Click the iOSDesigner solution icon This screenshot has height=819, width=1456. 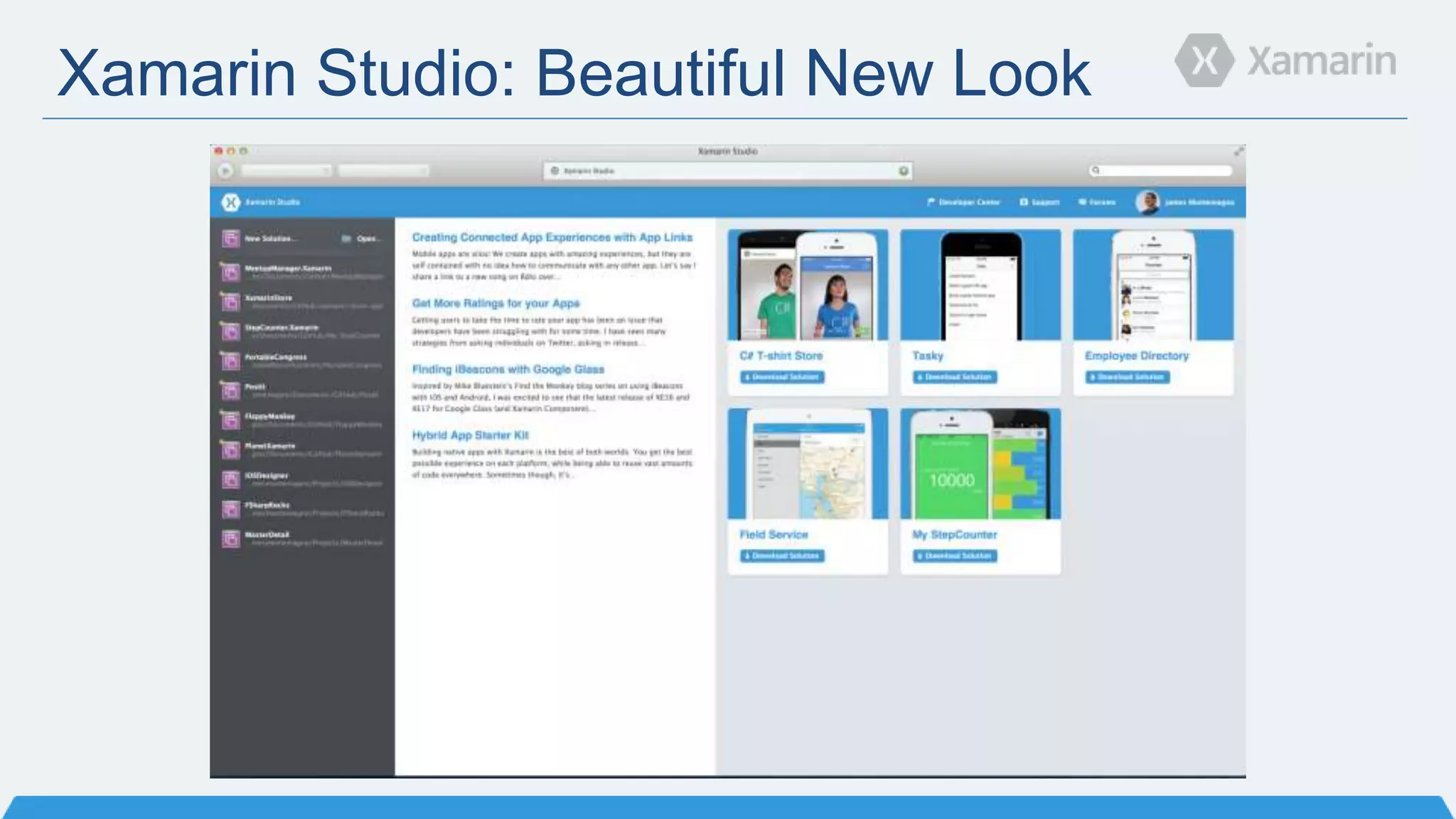point(230,480)
